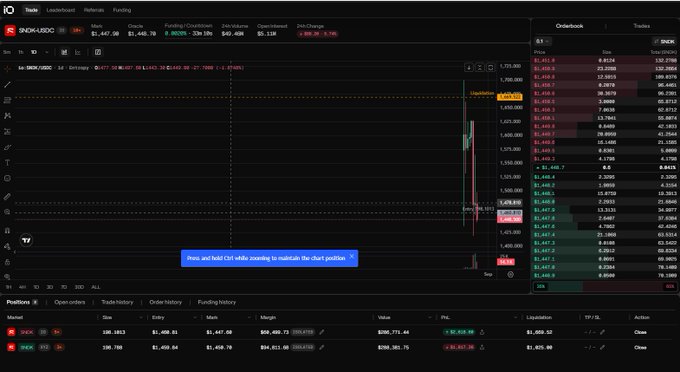Open the candlestick chart type selector
Screen dimensions: 680x372
coord(64,52)
